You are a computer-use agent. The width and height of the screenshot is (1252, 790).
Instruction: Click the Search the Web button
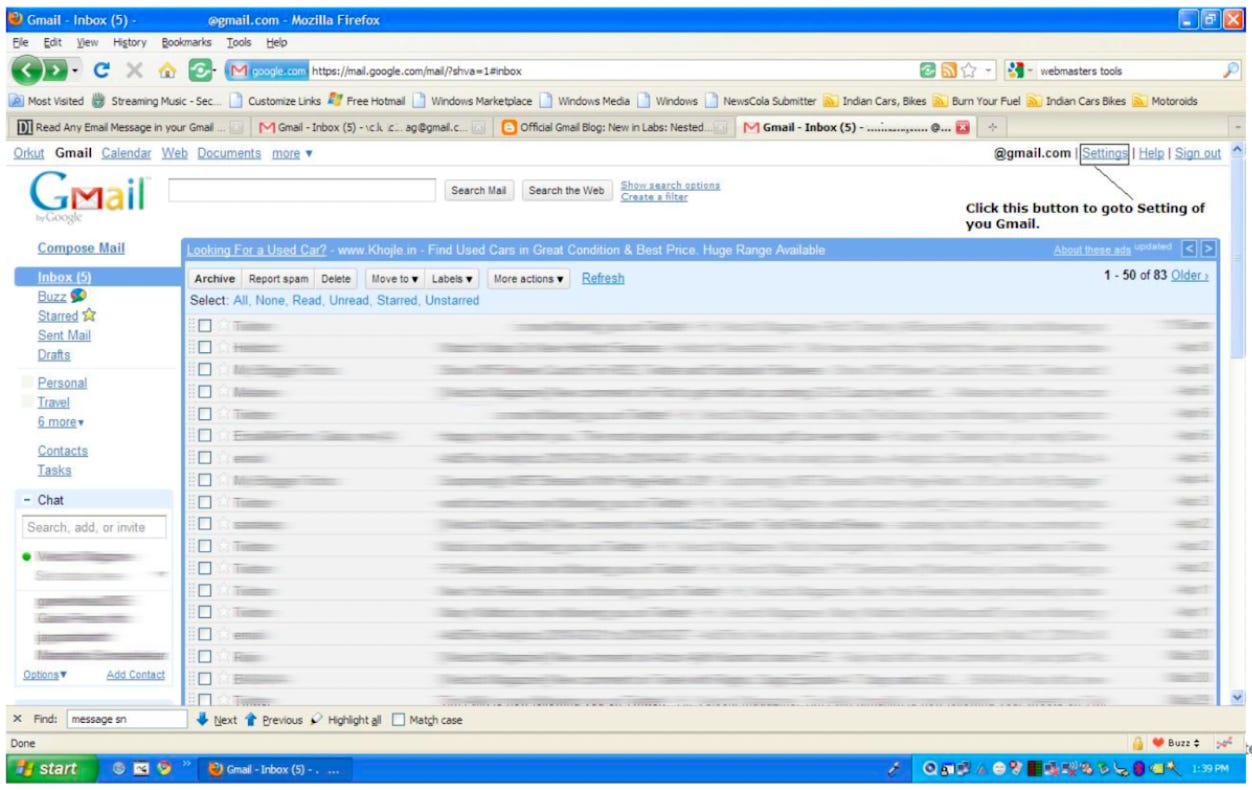click(x=566, y=190)
